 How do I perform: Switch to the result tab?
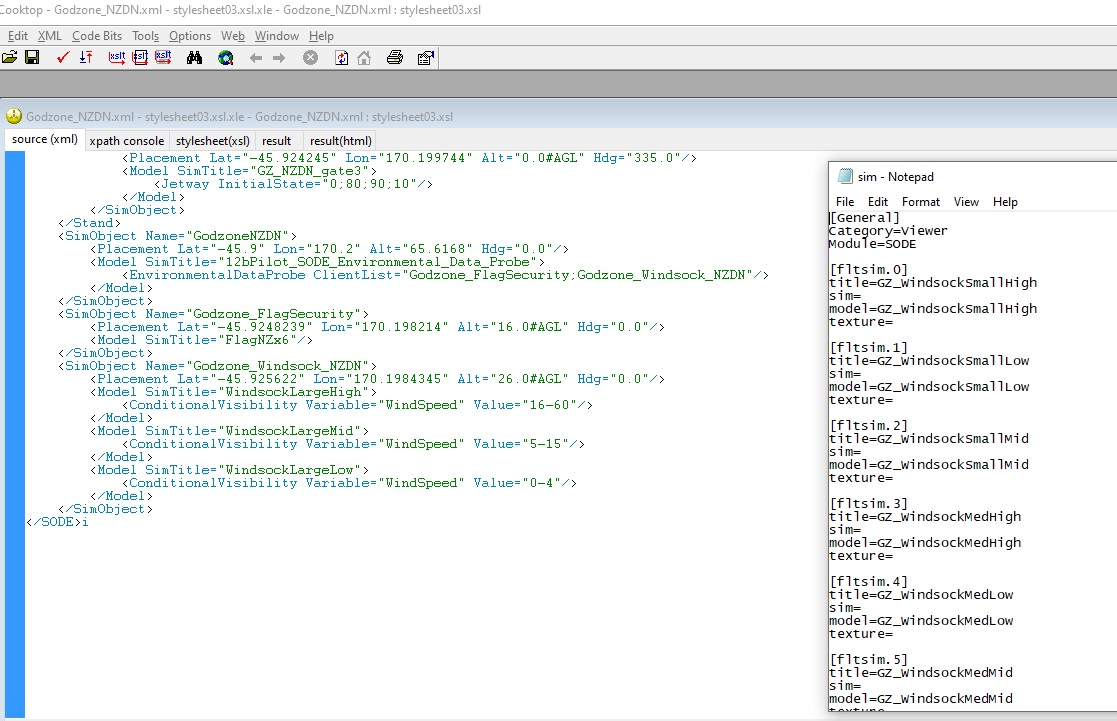pyautogui.click(x=276, y=141)
